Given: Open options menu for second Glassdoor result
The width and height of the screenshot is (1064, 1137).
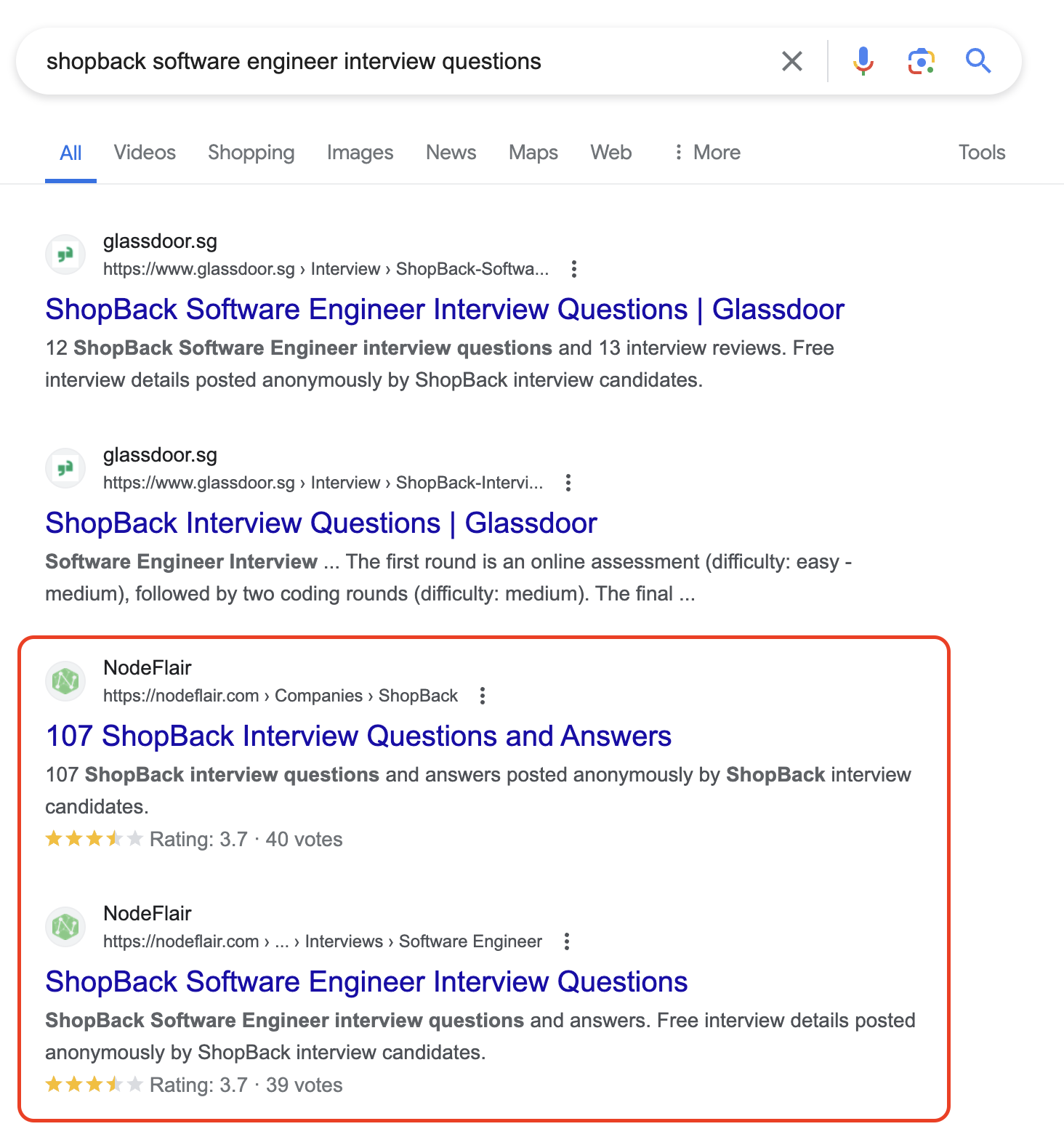Looking at the screenshot, I should pos(568,483).
